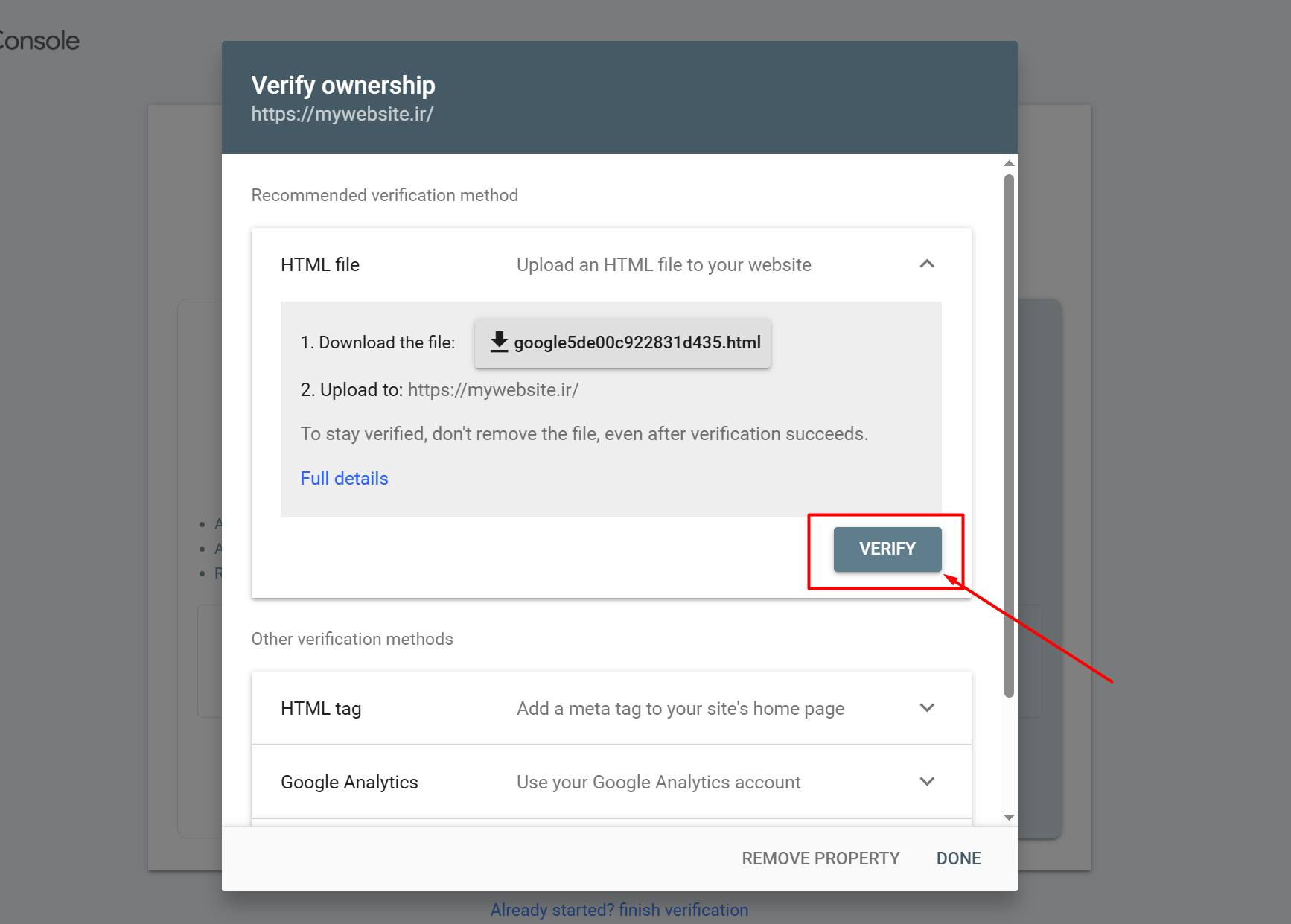Expand the HTML tag chevron
This screenshot has height=924, width=1291.
click(x=927, y=708)
